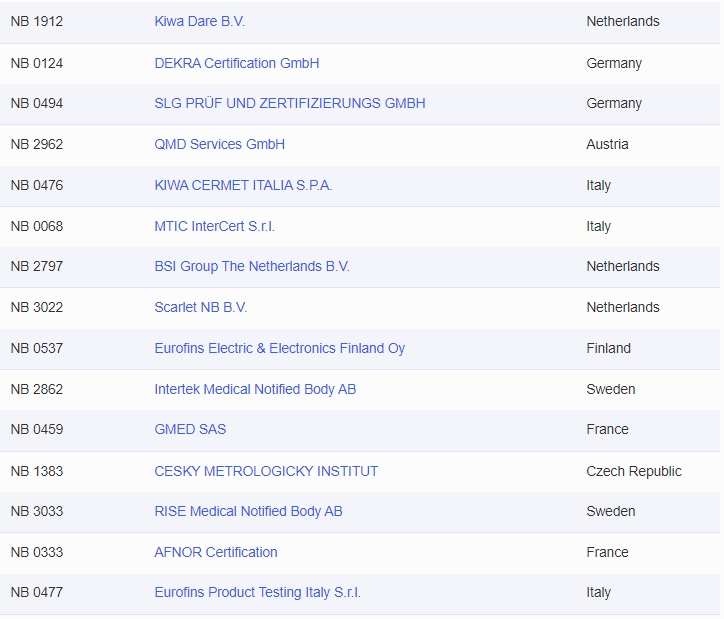Open the Kiwa Dare B.V. link
The height and width of the screenshot is (619, 724).
point(199,21)
